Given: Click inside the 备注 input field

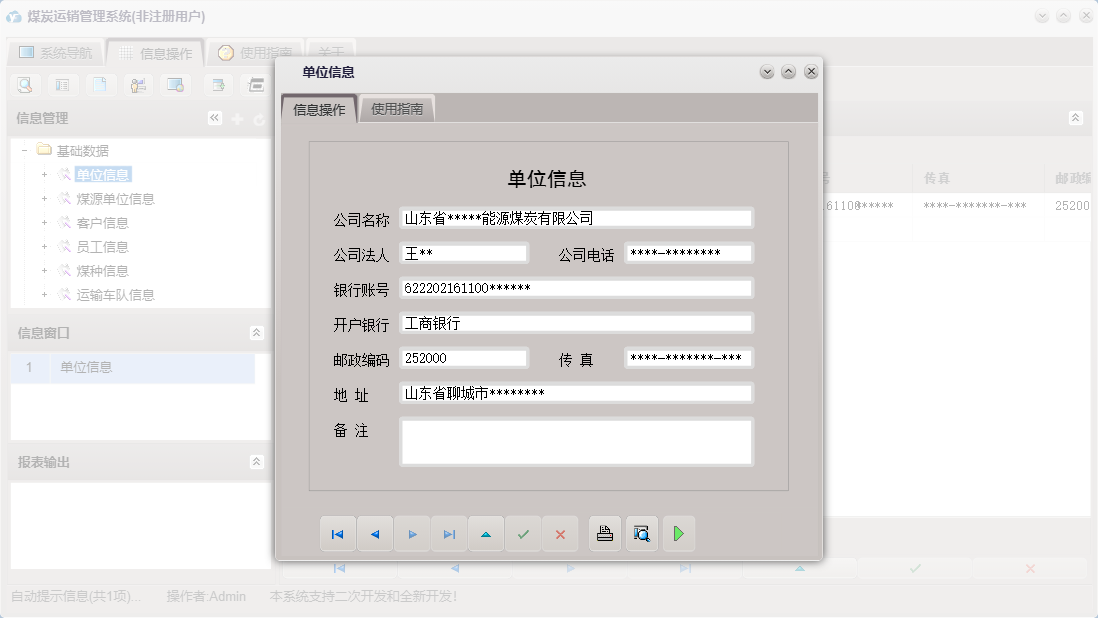Looking at the screenshot, I should (577, 440).
